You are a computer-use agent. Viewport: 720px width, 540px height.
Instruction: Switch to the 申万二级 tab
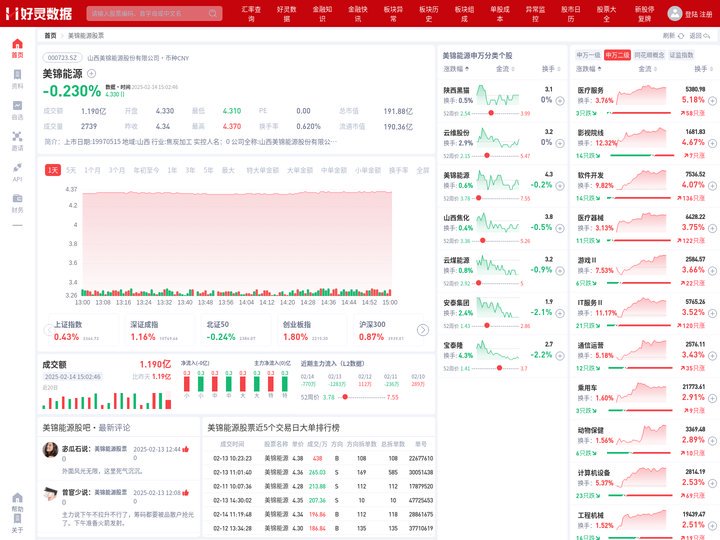[617, 55]
